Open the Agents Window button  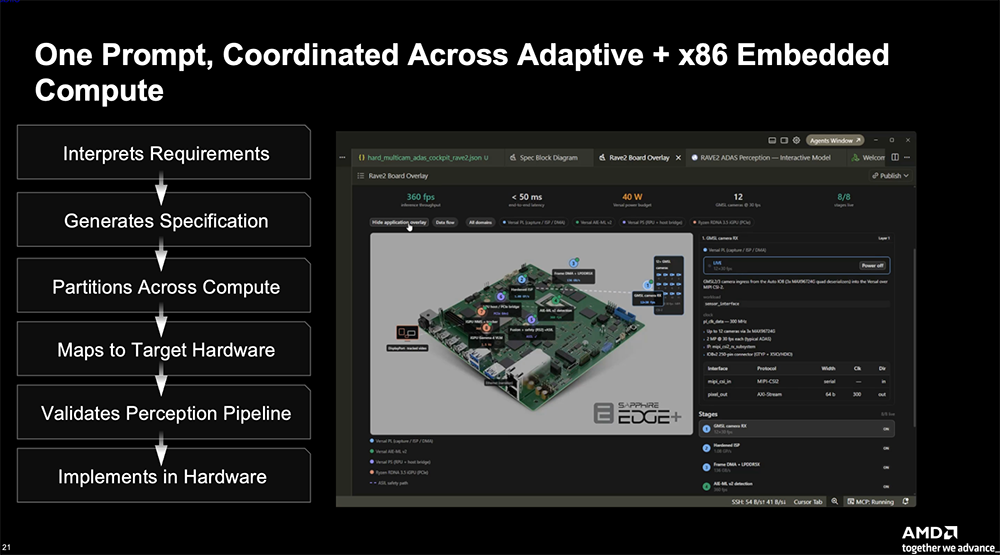[x=835, y=140]
